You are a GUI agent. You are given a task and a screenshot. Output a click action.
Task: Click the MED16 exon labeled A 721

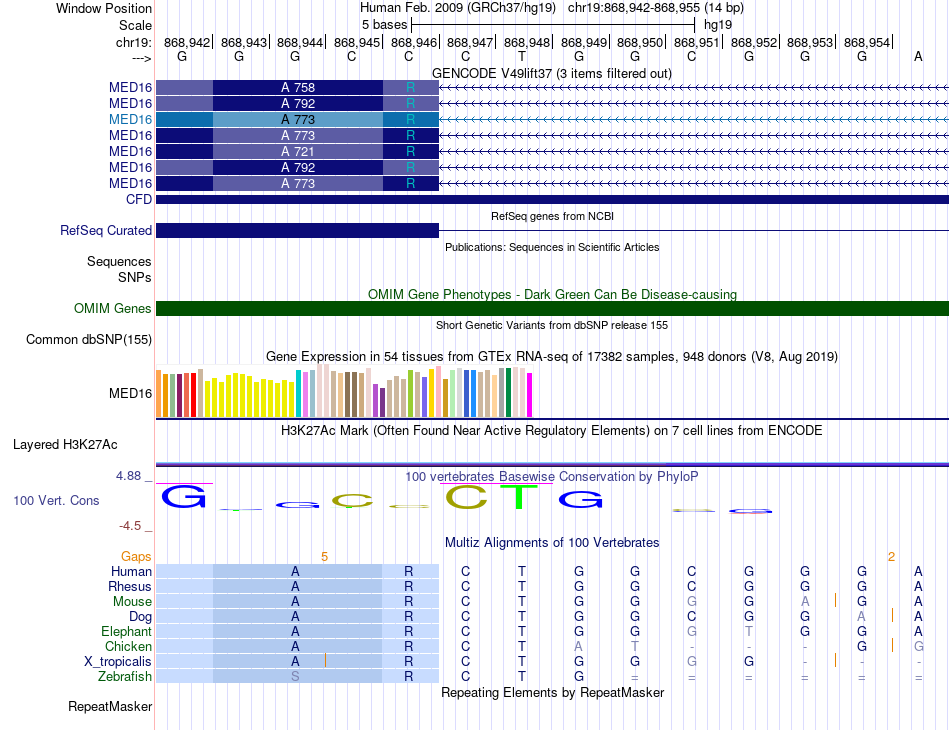tap(297, 151)
